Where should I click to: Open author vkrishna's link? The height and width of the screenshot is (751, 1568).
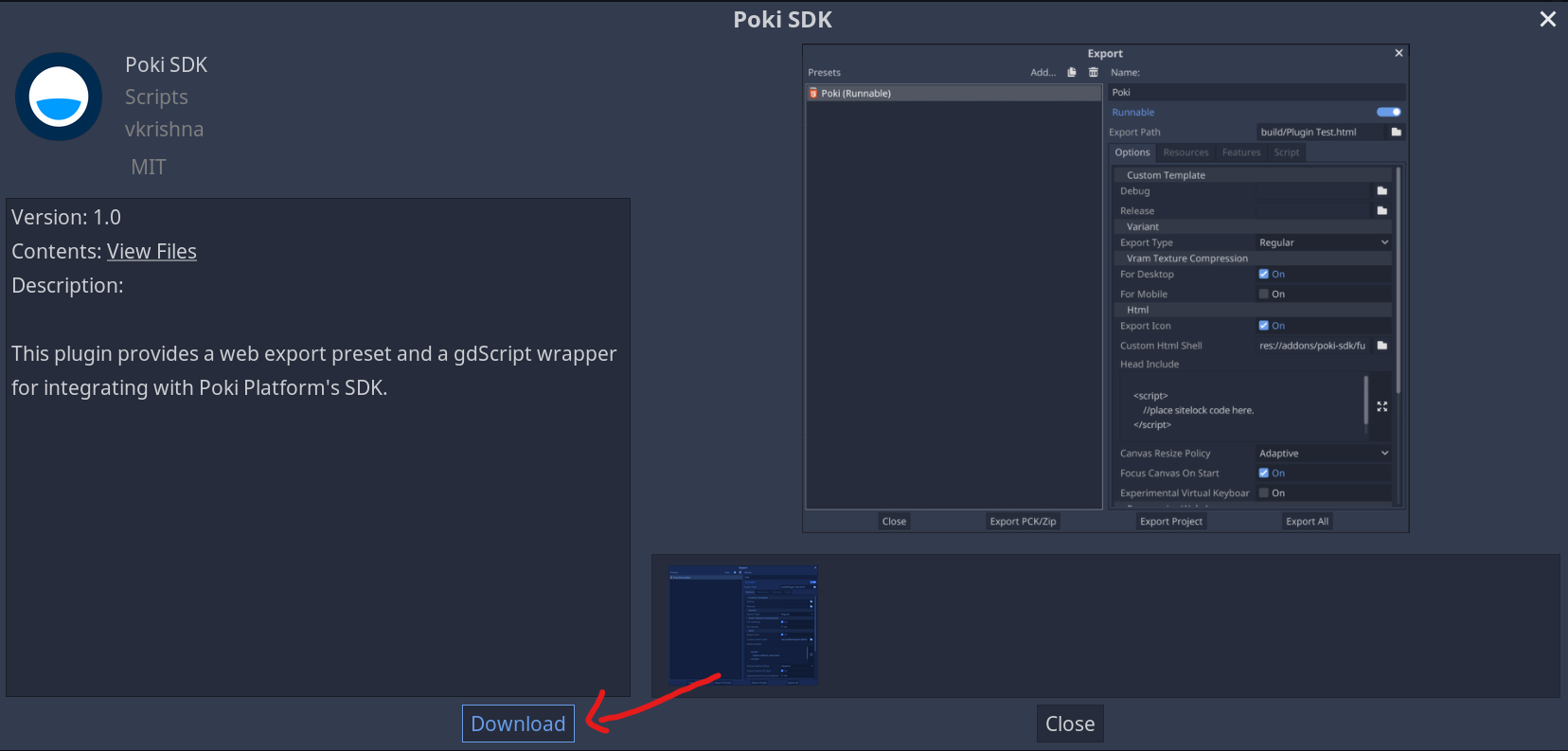point(164,129)
